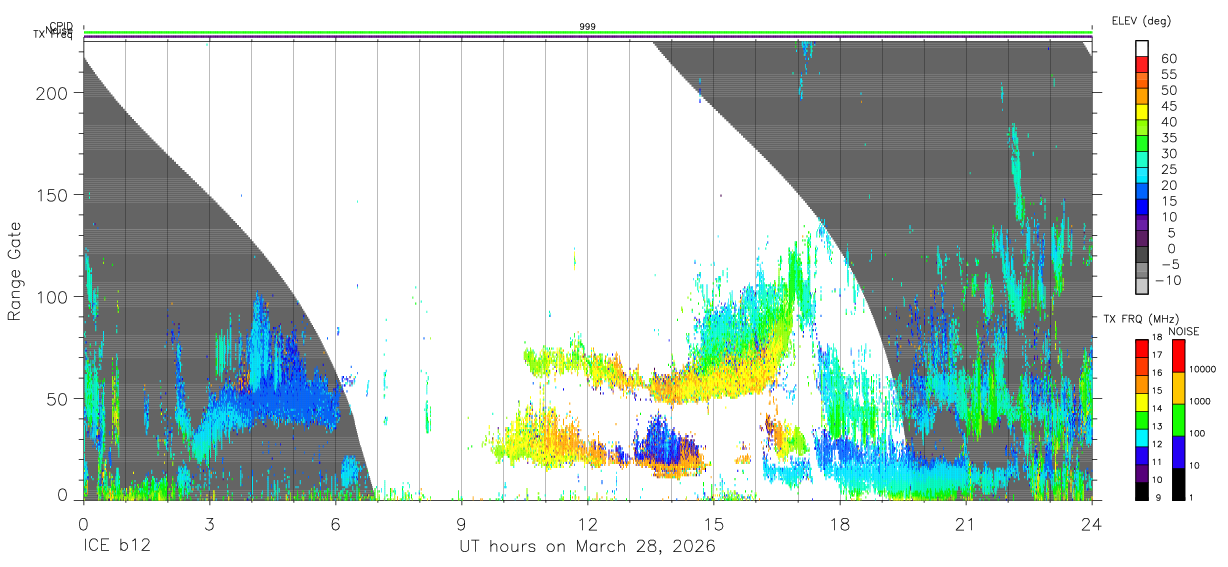Click the "6" hour tick label on the time axis
The height and width of the screenshot is (567, 1228).
pyautogui.click(x=335, y=524)
